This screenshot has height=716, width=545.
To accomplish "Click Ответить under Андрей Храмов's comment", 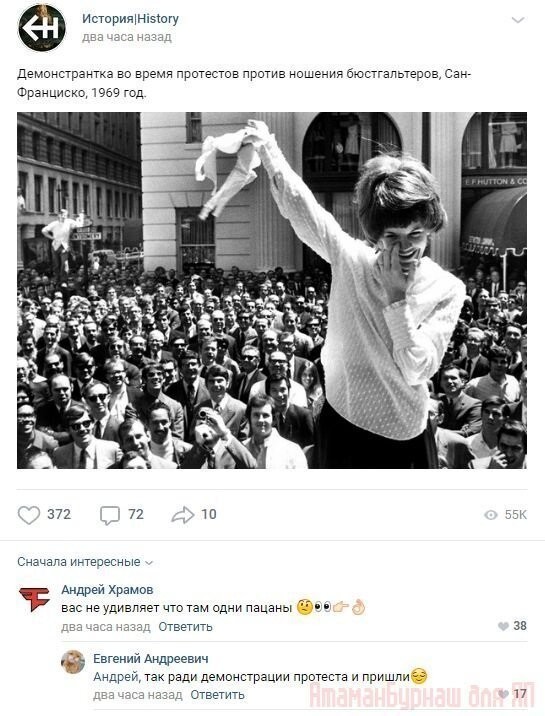I will [185, 627].
